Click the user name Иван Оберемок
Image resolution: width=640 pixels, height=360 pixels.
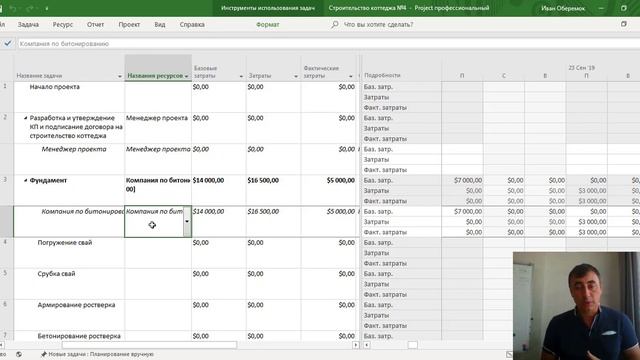pos(563,8)
